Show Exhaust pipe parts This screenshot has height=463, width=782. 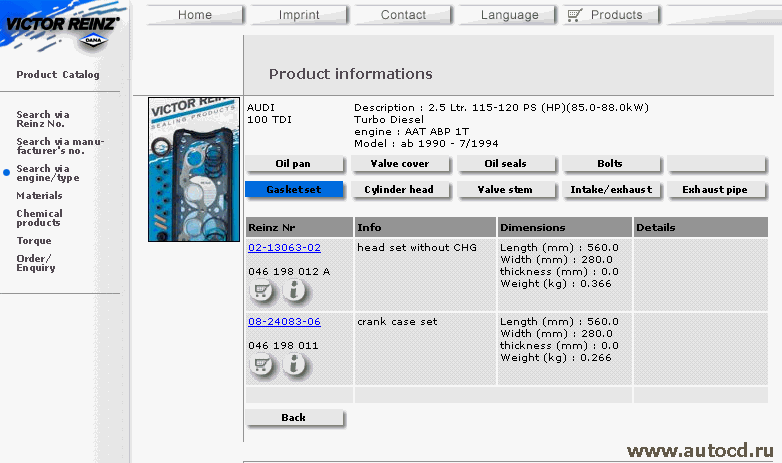[716, 190]
